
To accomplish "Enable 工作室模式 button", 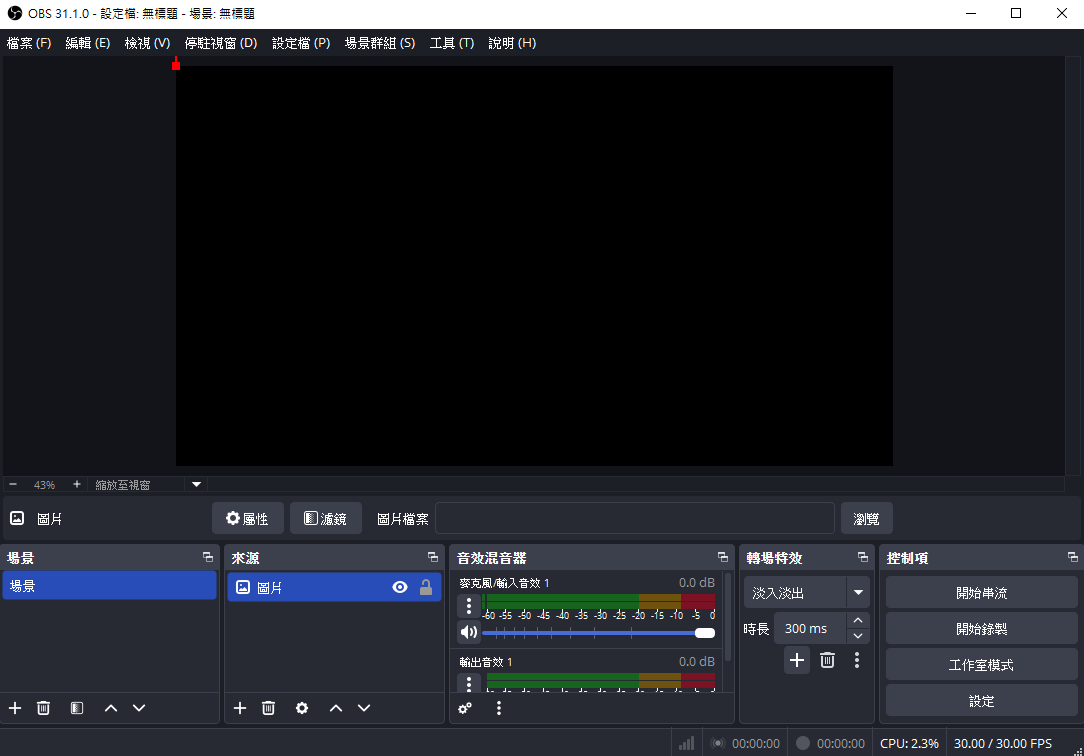I will pyautogui.click(x=981, y=665).
